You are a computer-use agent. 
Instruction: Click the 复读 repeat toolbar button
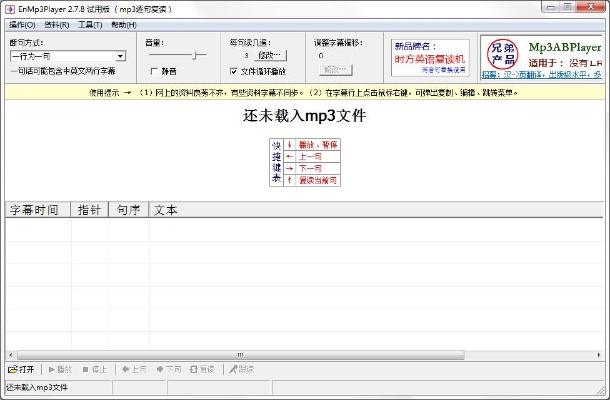[x=202, y=369]
